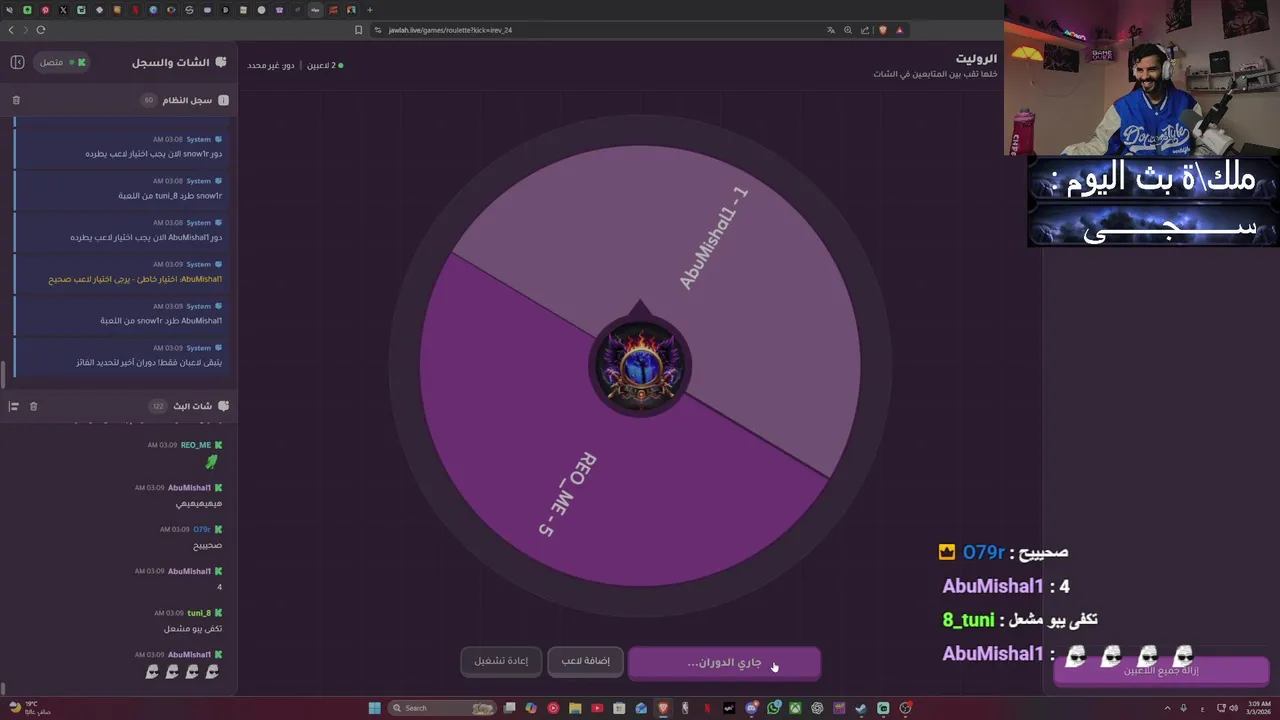
Task: Open Xbox app from the taskbar
Action: pos(795,708)
